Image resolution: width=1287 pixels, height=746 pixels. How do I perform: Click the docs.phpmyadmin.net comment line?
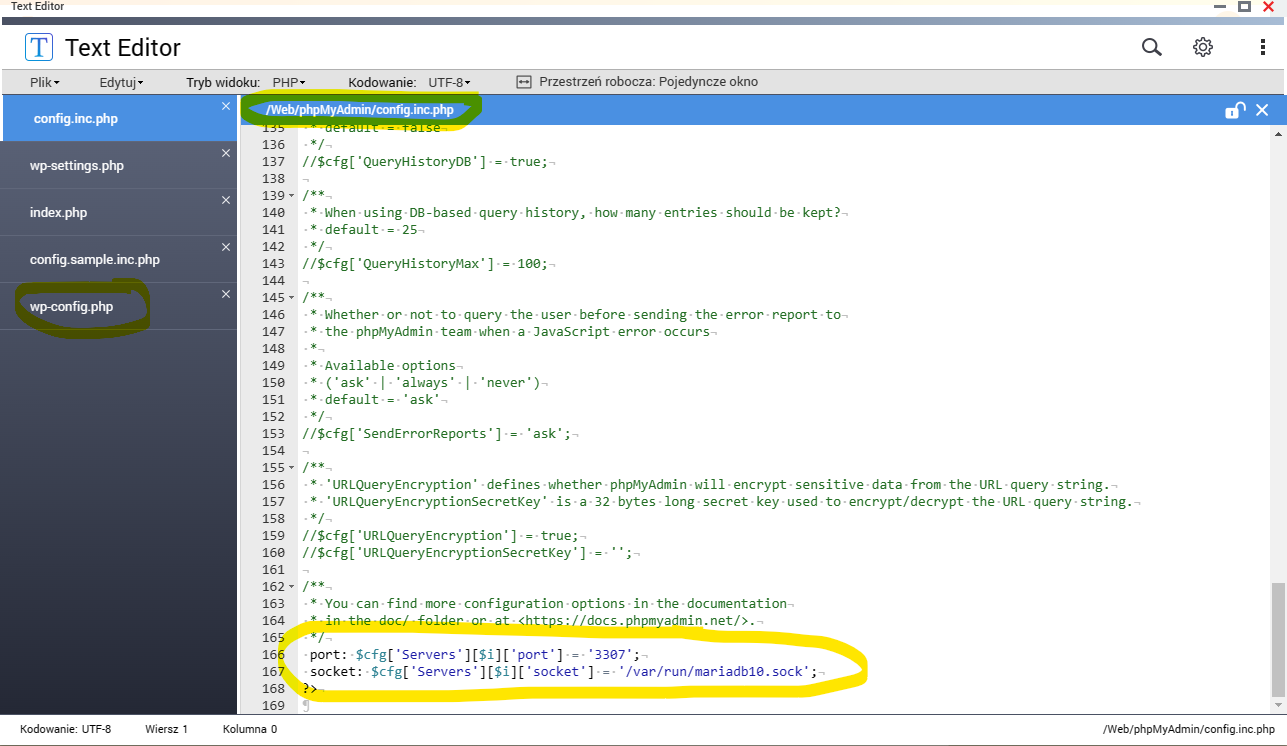click(535, 621)
